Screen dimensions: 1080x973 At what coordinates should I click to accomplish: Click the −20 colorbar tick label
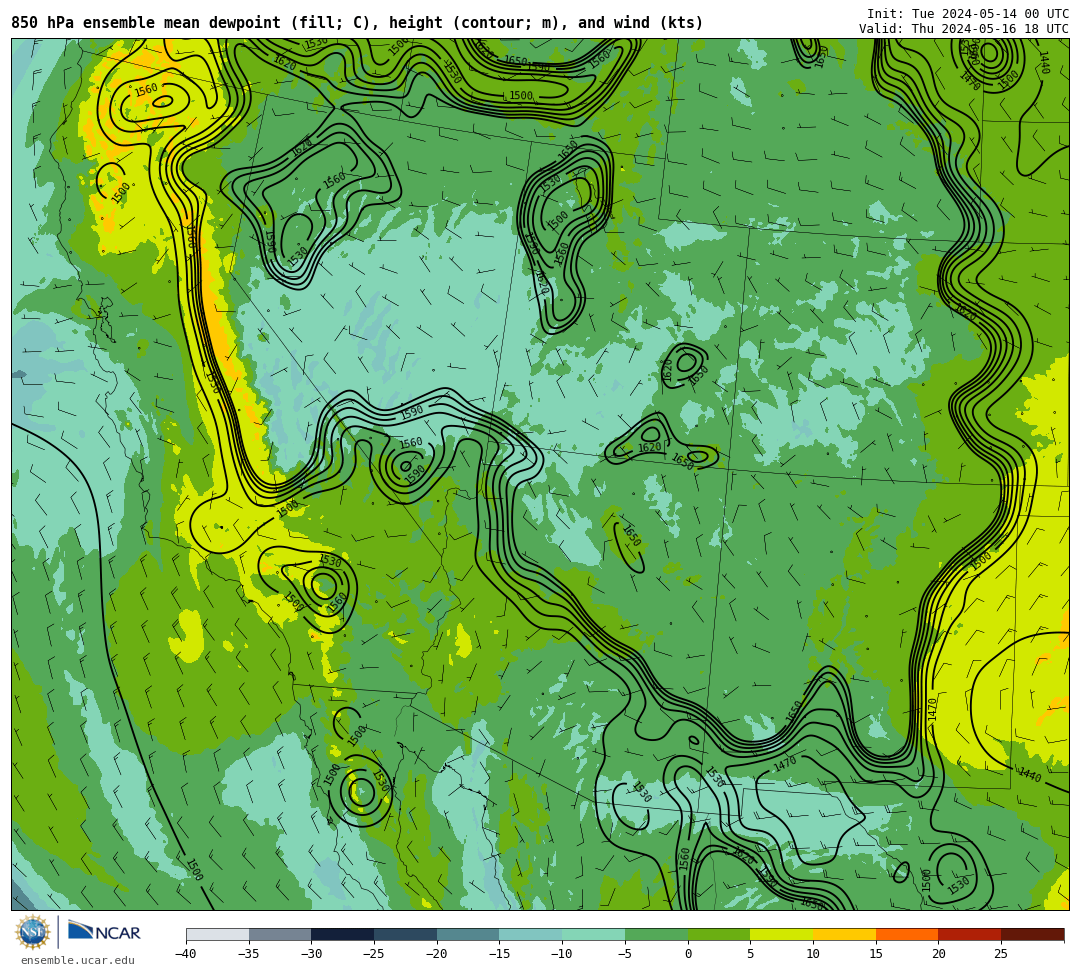437,954
